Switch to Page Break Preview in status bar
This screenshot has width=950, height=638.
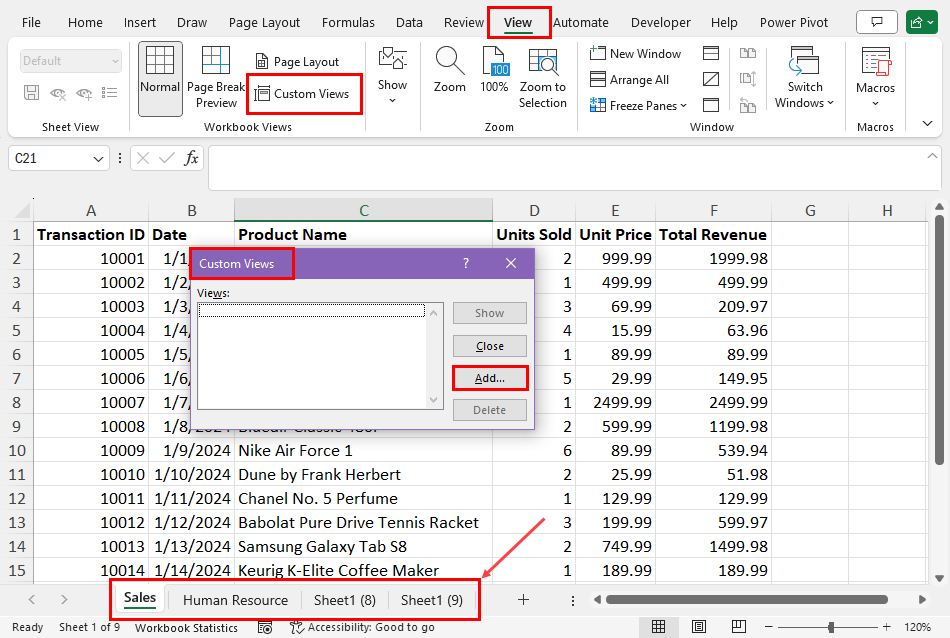[739, 627]
